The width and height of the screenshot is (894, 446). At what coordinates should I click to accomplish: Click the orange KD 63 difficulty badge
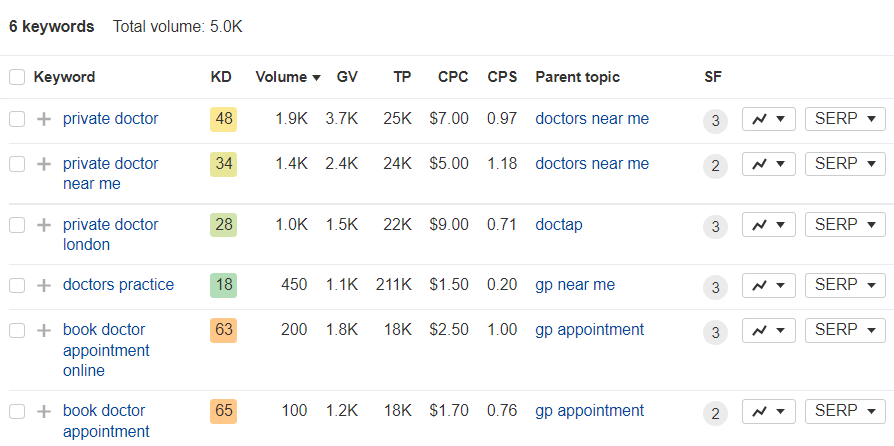224,330
